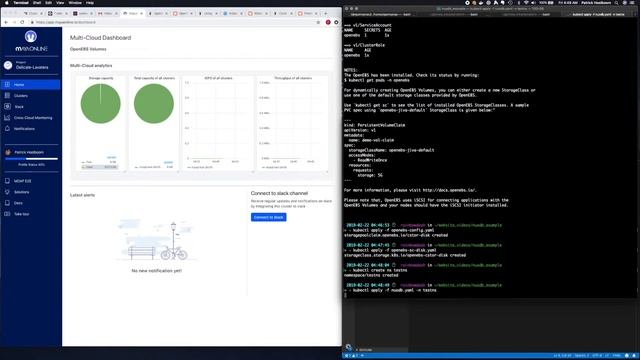Click the Patrick Hoolboom profile avatar
Image resolution: width=640 pixels, height=360 pixels.
coord(8,152)
